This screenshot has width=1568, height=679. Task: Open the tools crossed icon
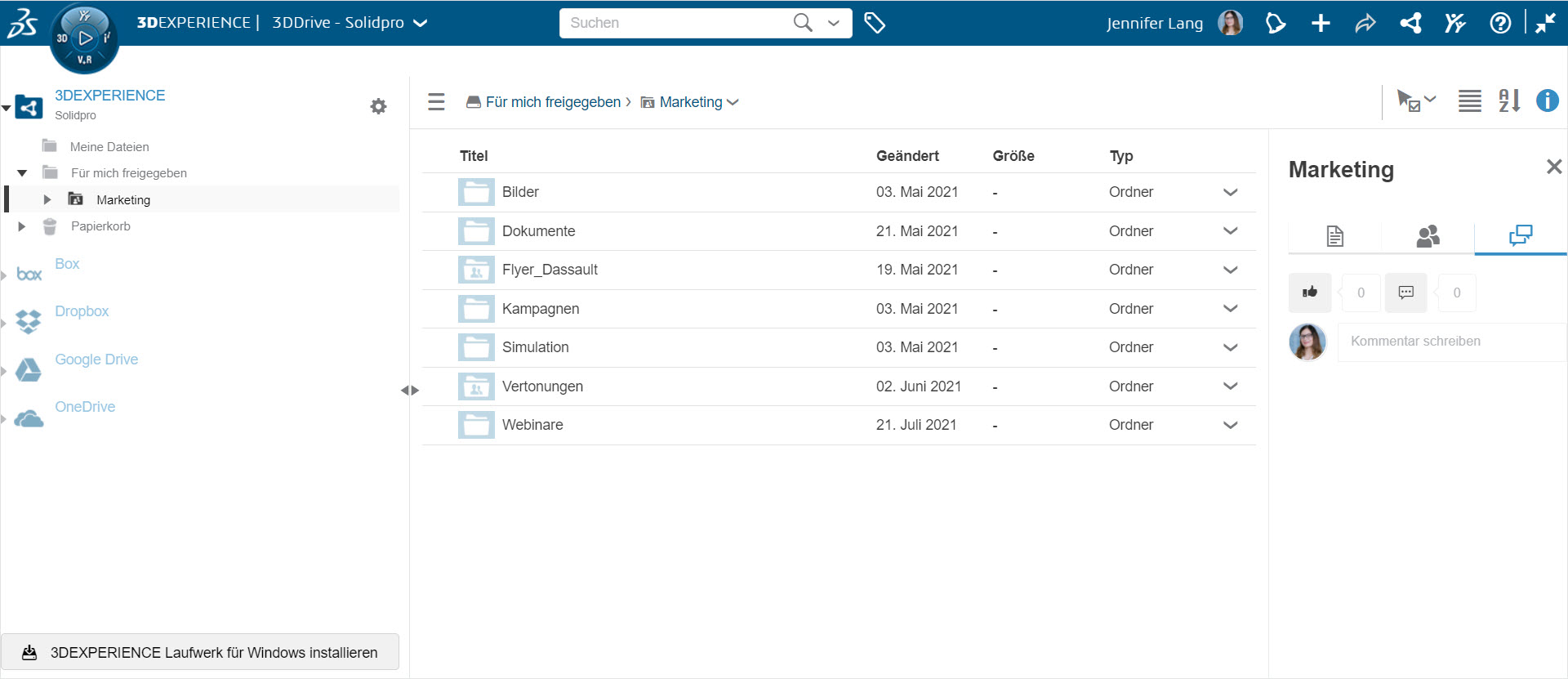tap(1455, 23)
